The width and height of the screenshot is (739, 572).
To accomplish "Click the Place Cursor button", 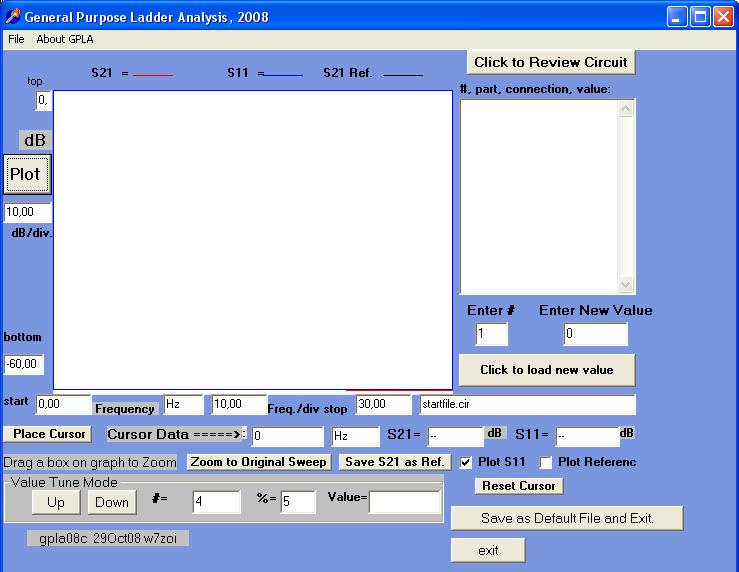I will coord(47,434).
